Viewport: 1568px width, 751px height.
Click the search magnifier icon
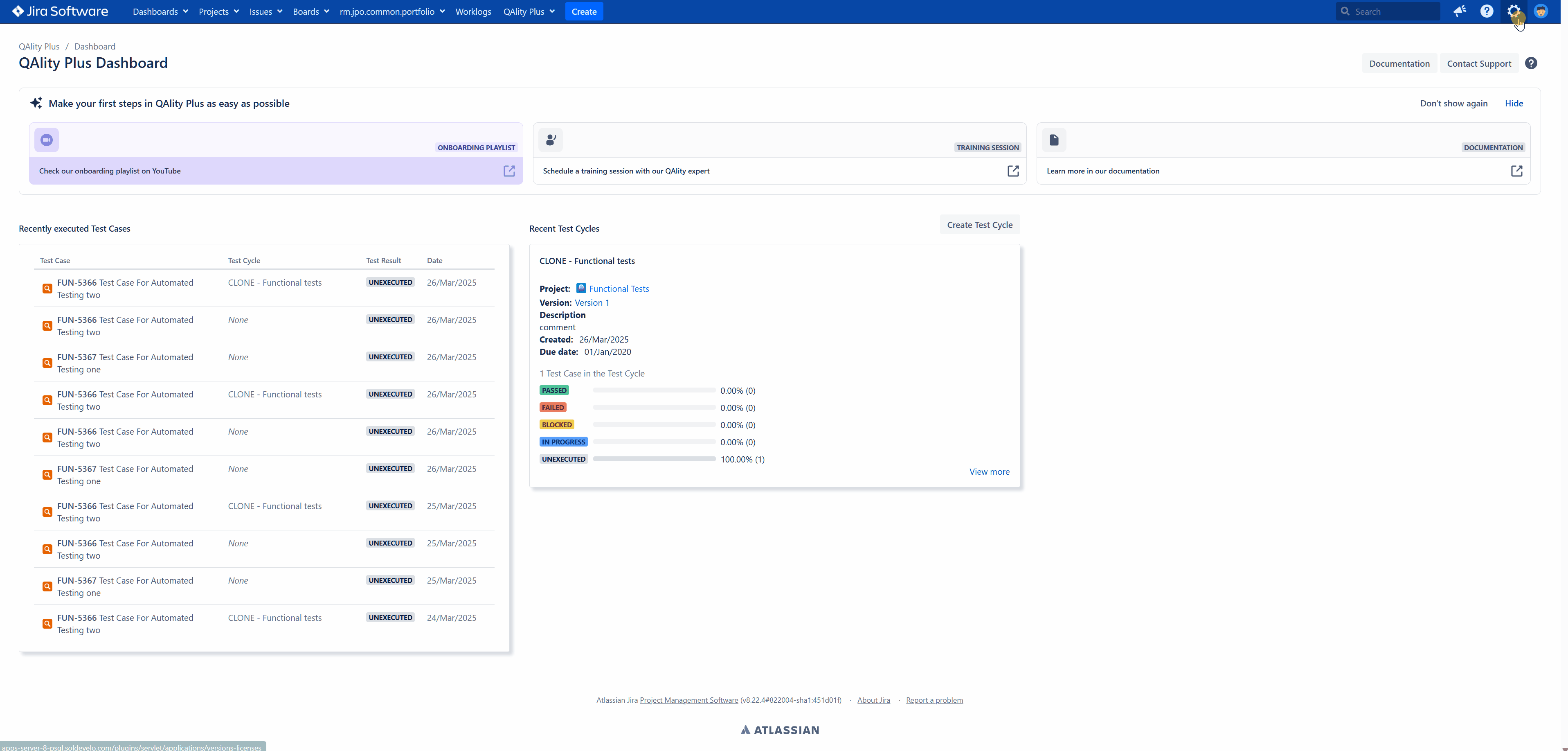tap(1345, 11)
